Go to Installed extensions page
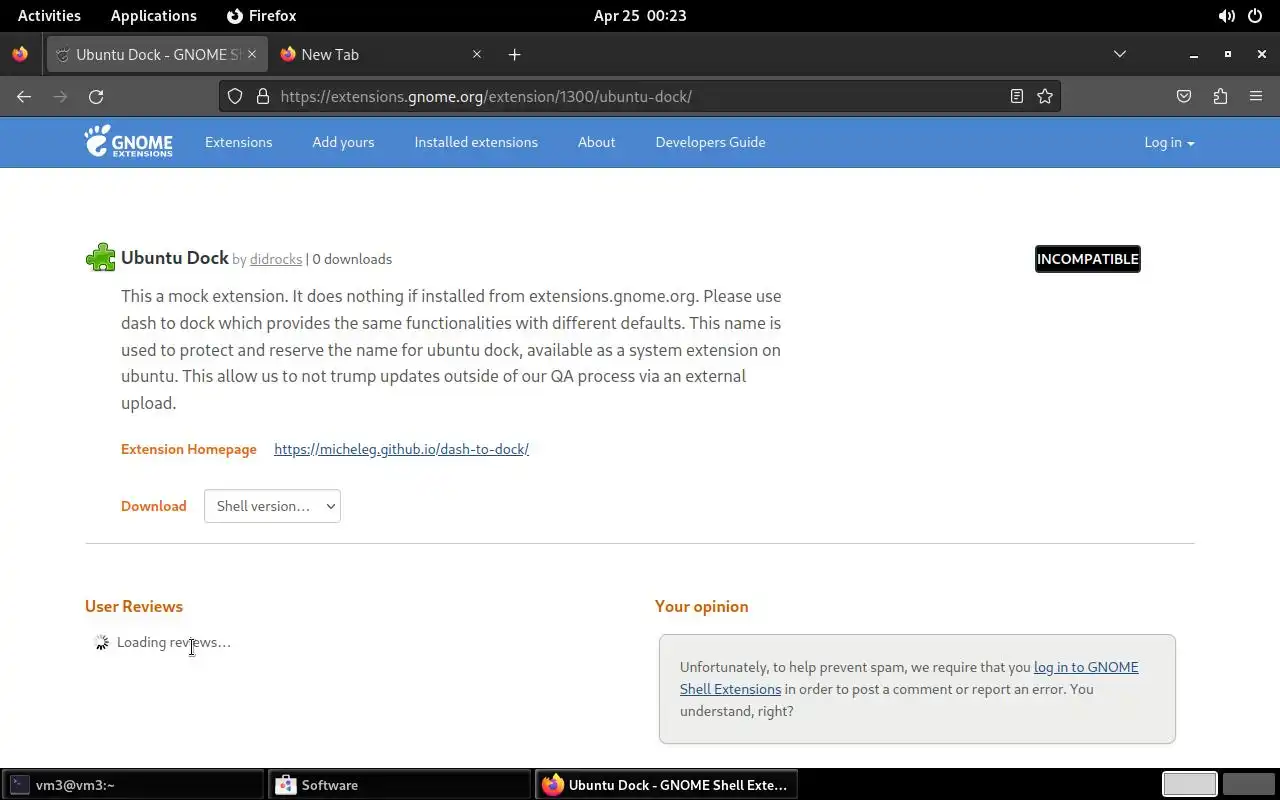 tap(476, 142)
